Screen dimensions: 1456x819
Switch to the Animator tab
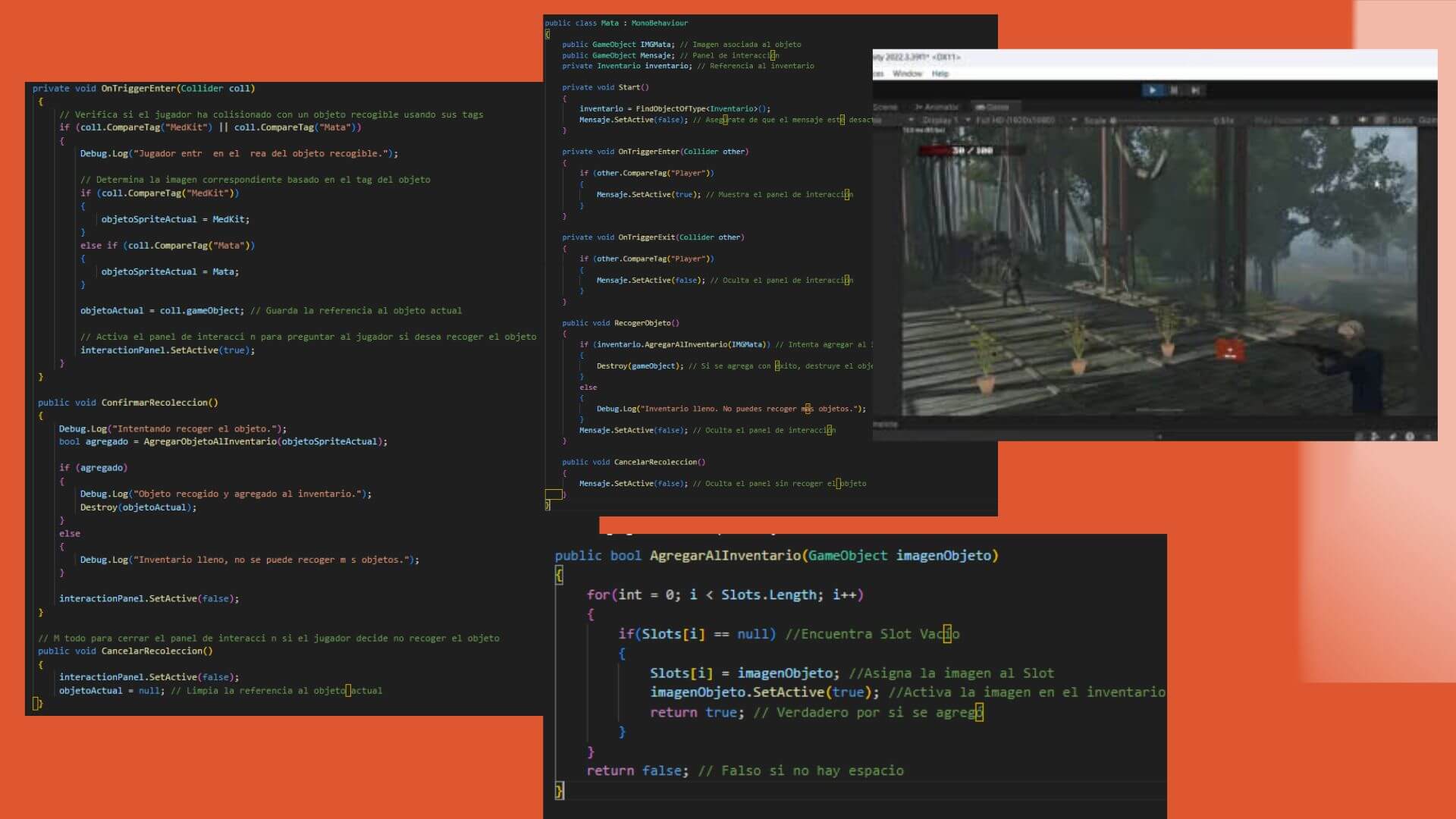coord(937,107)
